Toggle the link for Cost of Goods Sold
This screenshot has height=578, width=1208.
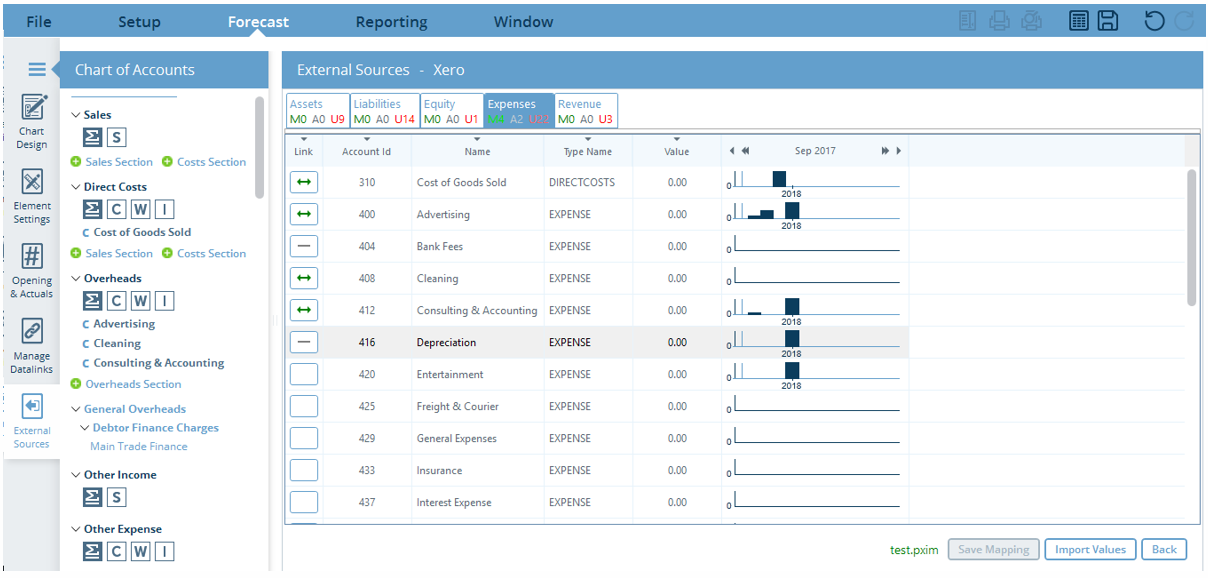[304, 181]
